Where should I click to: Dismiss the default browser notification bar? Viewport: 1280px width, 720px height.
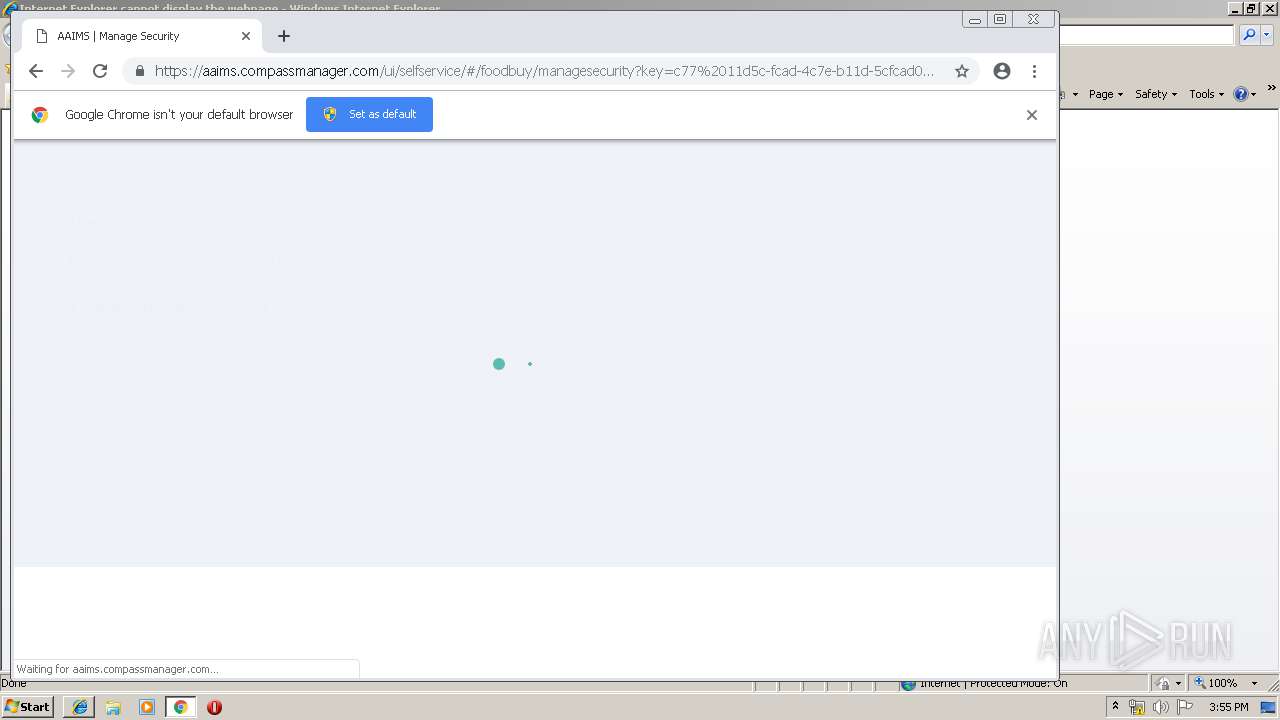pyautogui.click(x=1032, y=115)
